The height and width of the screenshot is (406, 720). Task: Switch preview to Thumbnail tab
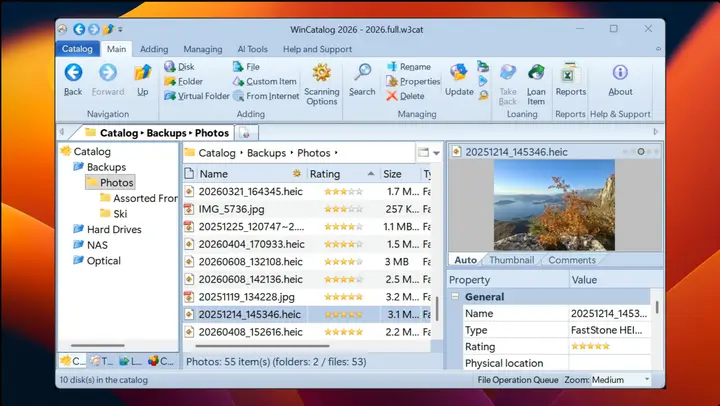click(512, 260)
